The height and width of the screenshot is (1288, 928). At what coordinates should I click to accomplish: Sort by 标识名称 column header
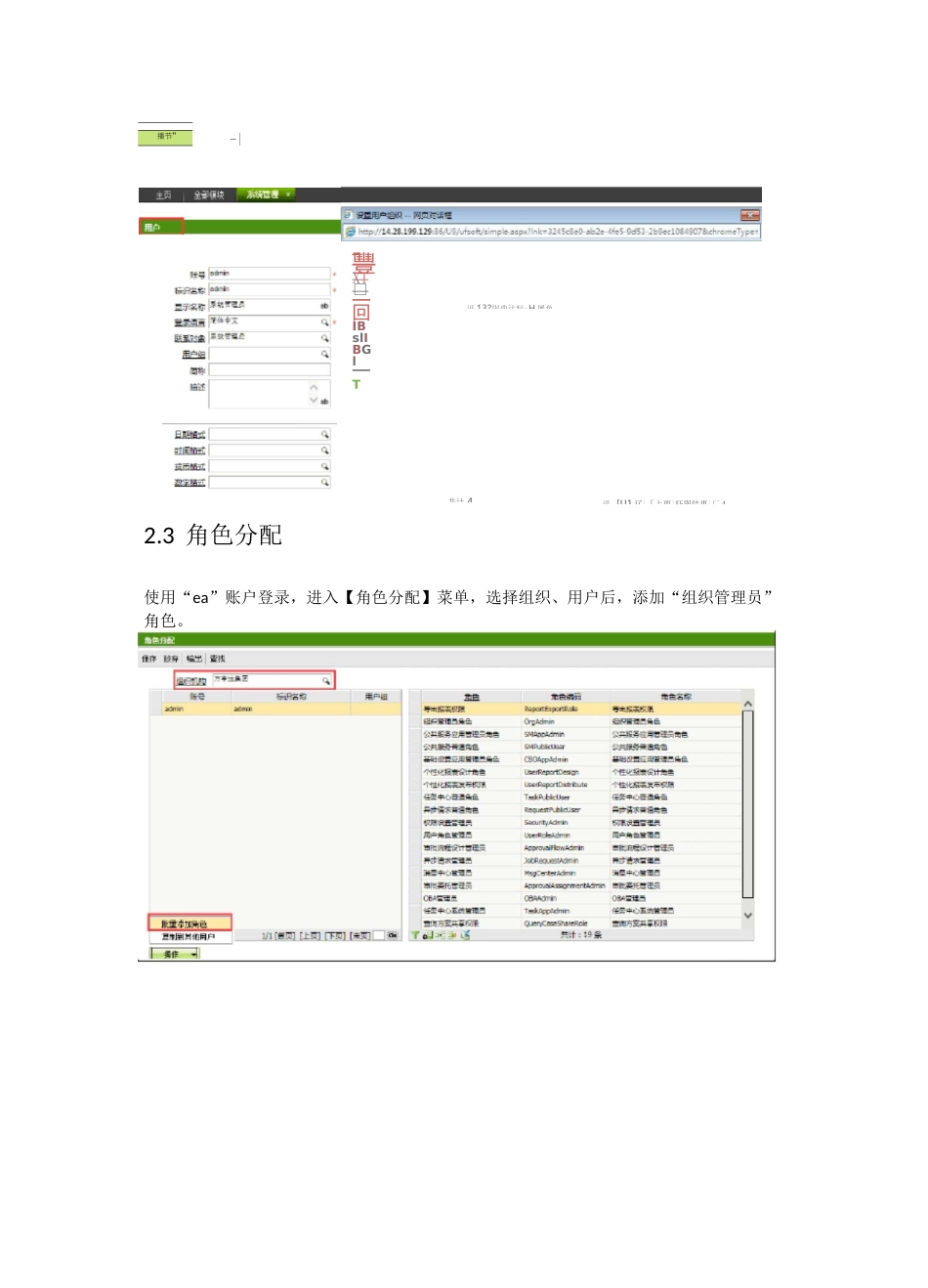[x=290, y=697]
